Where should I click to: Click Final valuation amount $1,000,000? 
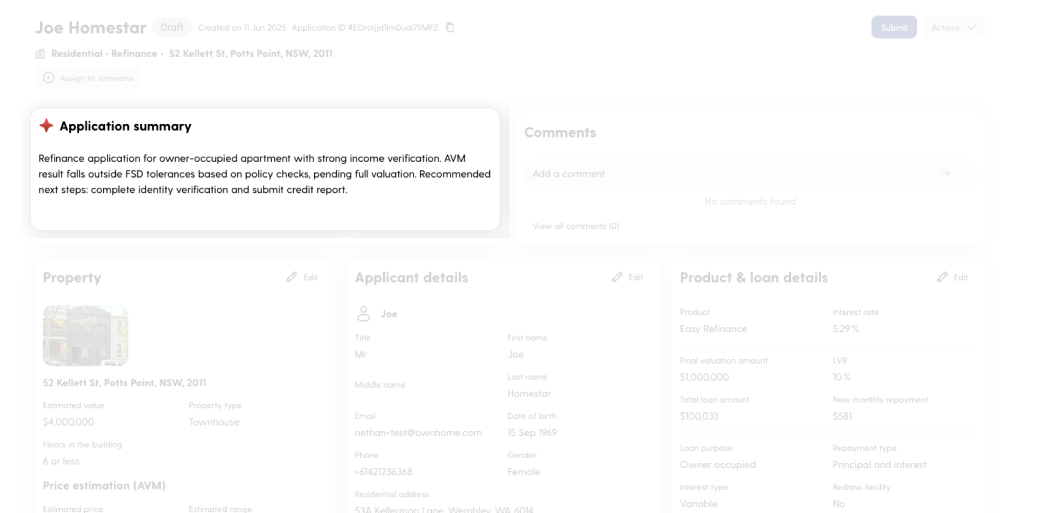pyautogui.click(x=704, y=377)
